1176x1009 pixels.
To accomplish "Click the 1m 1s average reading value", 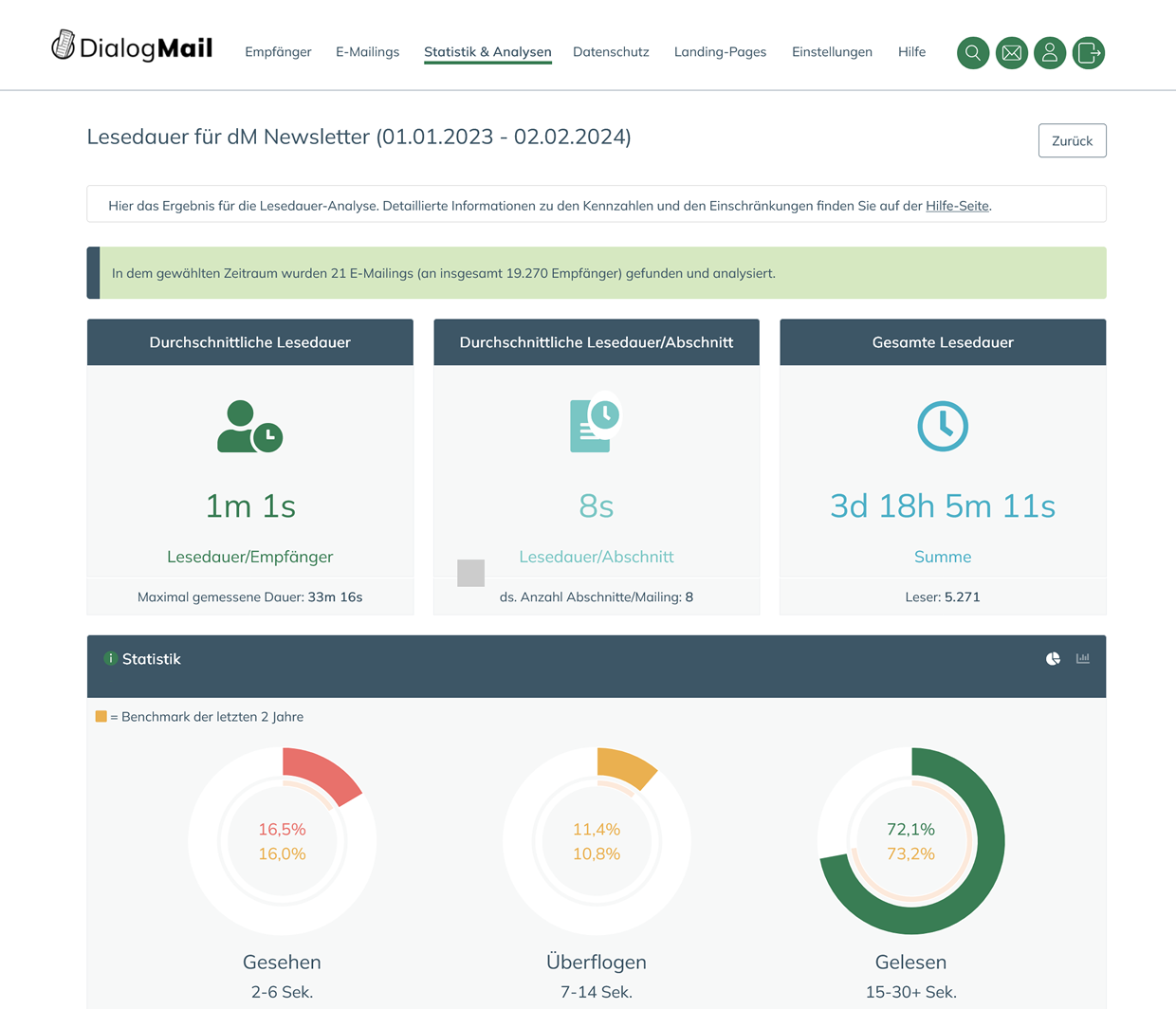I will tap(250, 505).
